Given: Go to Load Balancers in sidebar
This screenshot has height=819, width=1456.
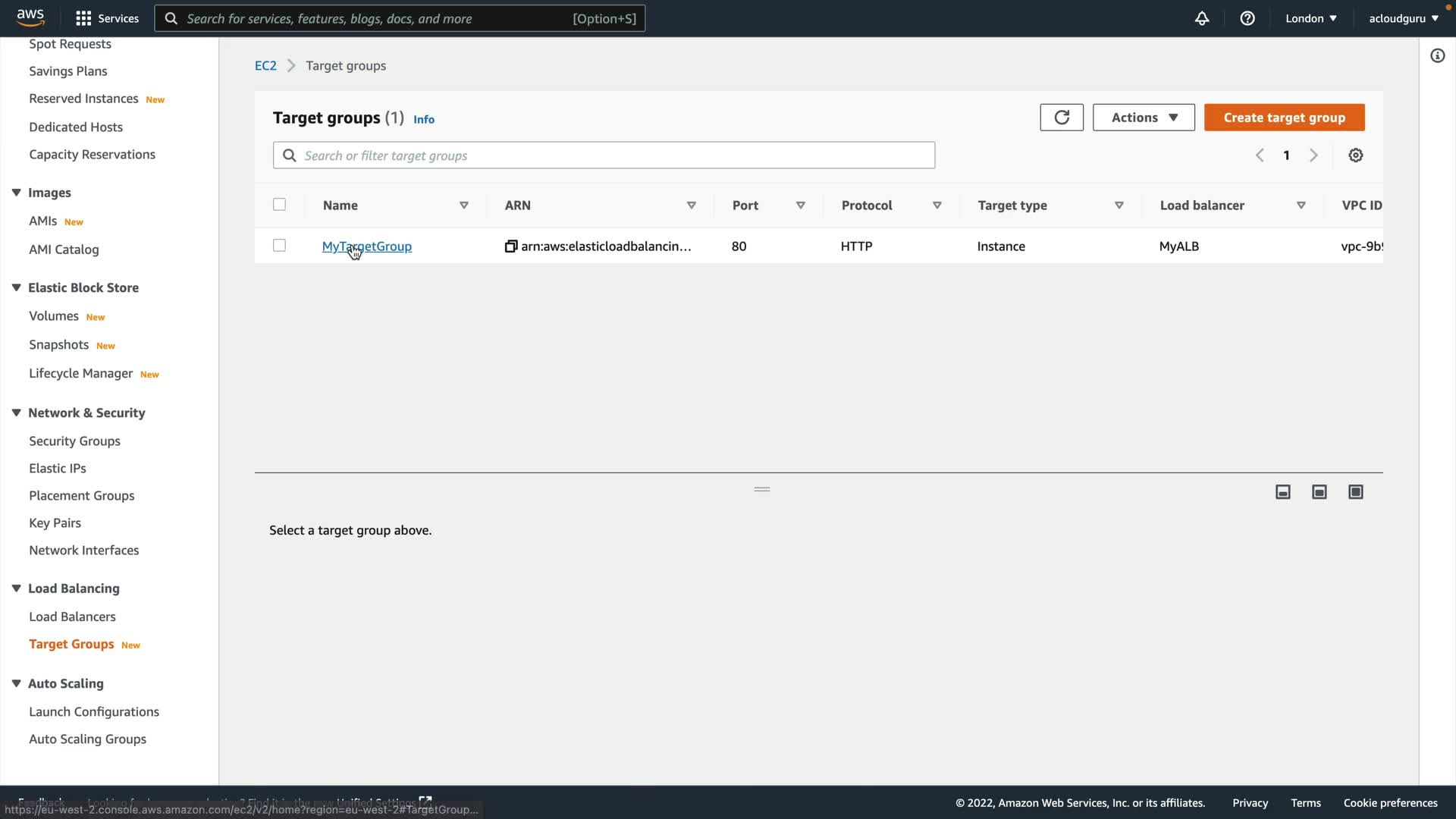Looking at the screenshot, I should pos(72,617).
